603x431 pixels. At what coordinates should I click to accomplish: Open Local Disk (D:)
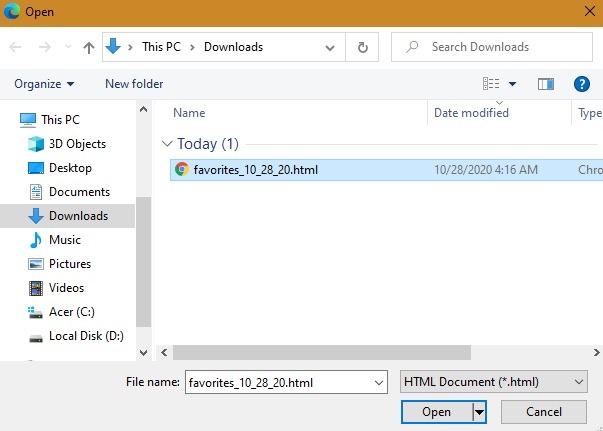[x=87, y=336]
